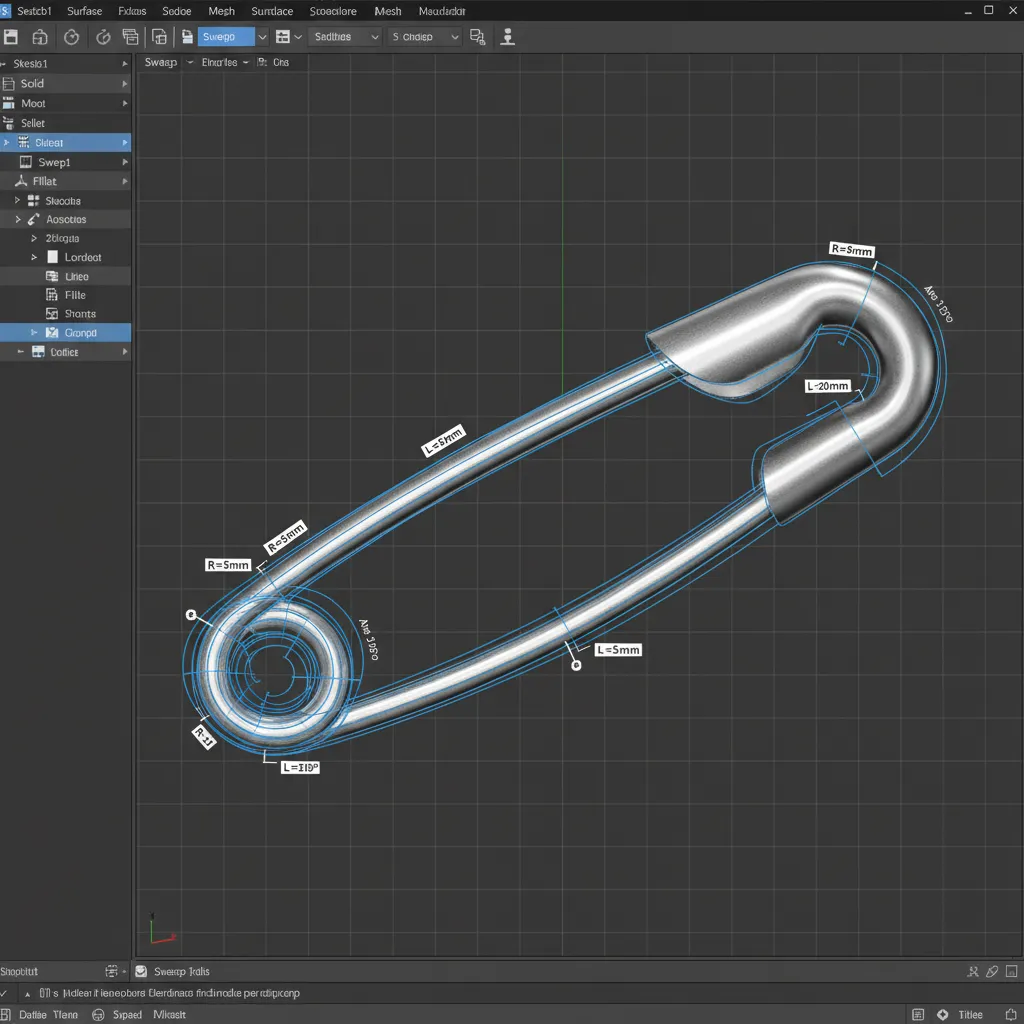Click the copy/duplicate icon in the toolbar
Viewport: 1024px width, 1024px height.
click(131, 36)
